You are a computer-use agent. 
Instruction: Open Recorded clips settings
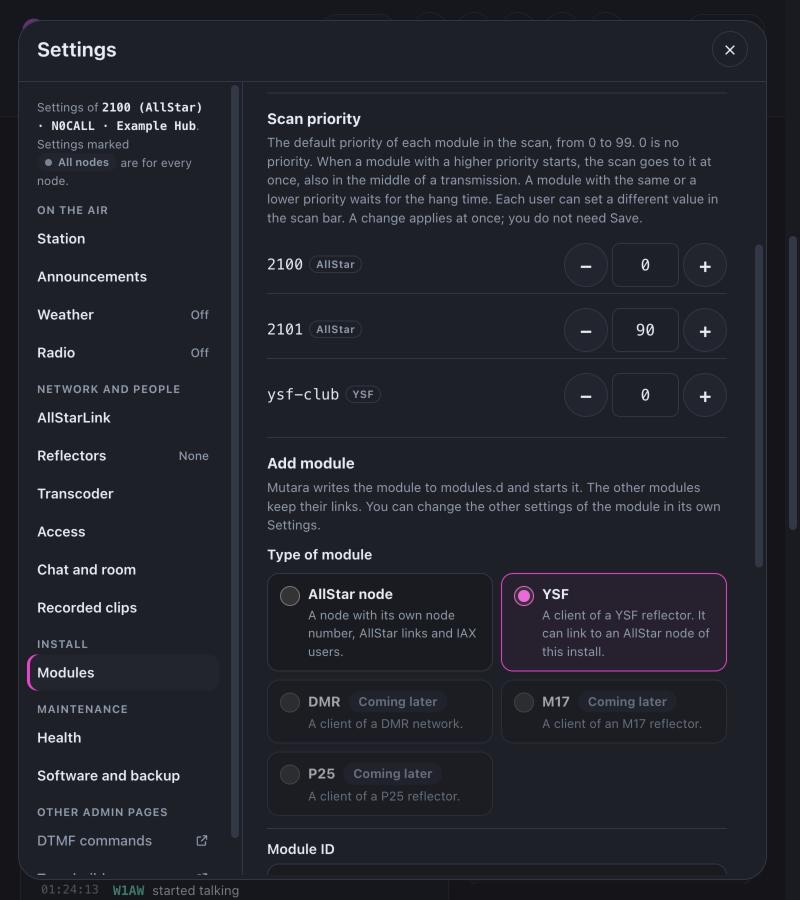click(x=123, y=607)
